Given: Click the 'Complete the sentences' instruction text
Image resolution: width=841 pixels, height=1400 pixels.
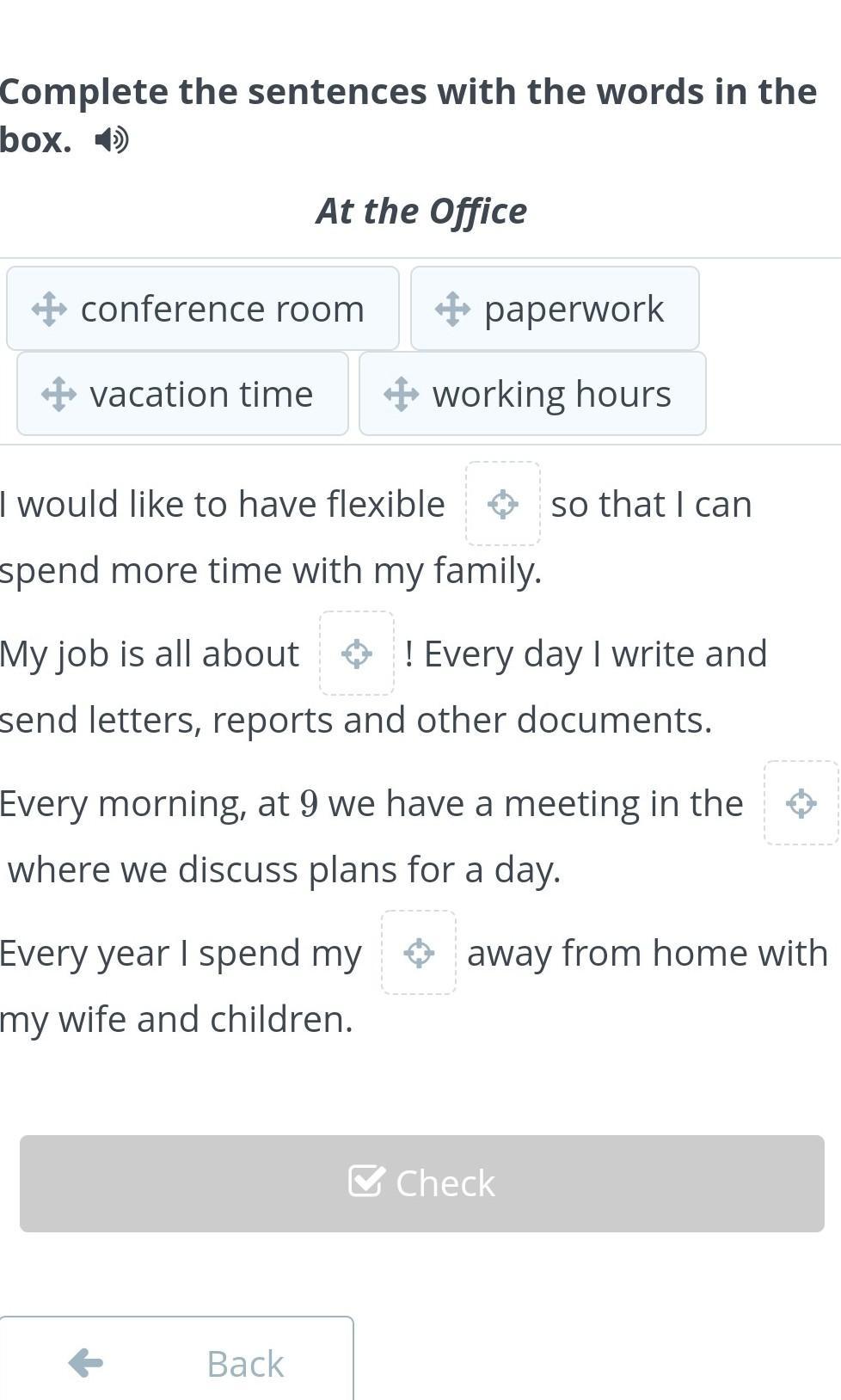Looking at the screenshot, I should [408, 92].
